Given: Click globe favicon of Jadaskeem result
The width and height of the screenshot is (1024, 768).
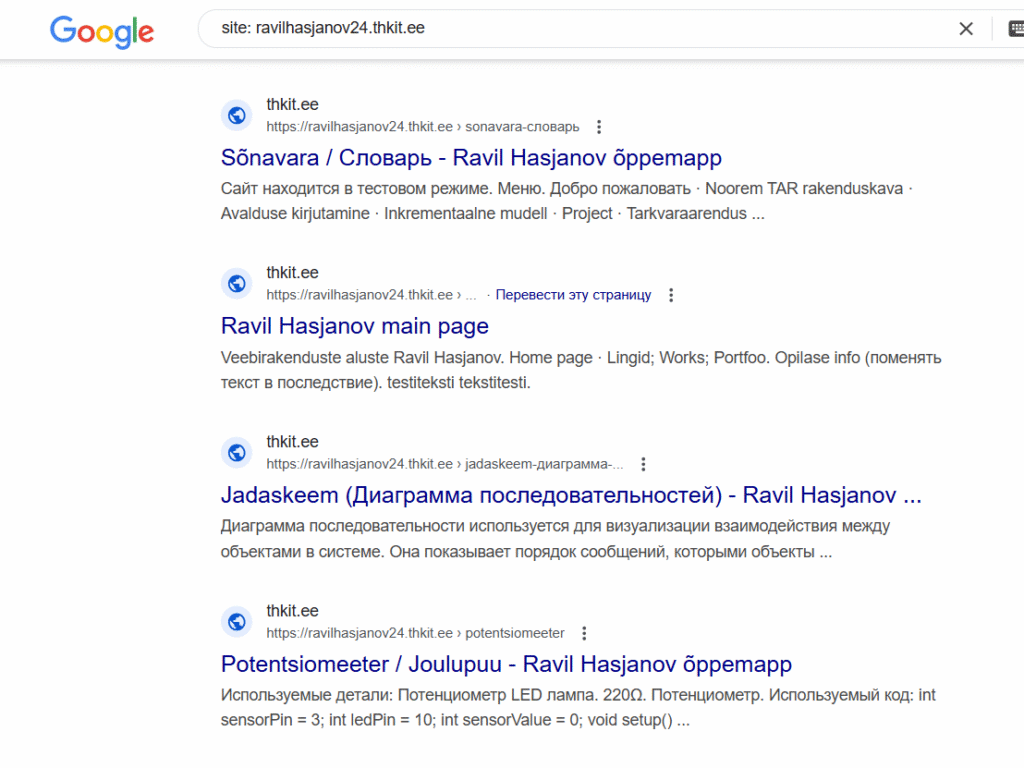Looking at the screenshot, I should 237,453.
